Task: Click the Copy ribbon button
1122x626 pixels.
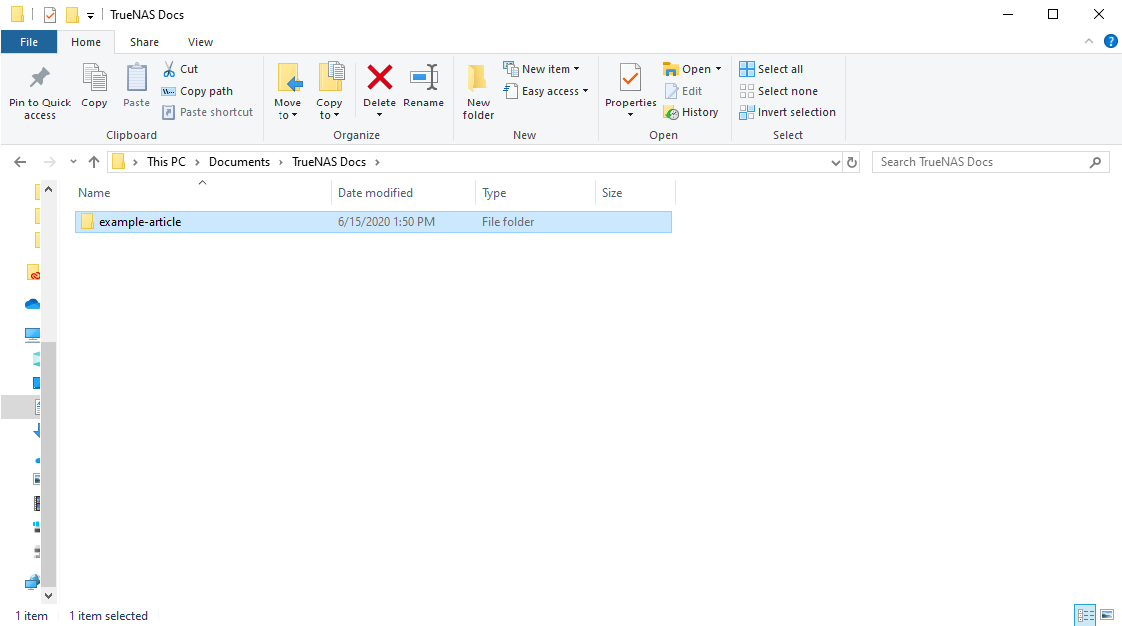Action: tap(94, 86)
